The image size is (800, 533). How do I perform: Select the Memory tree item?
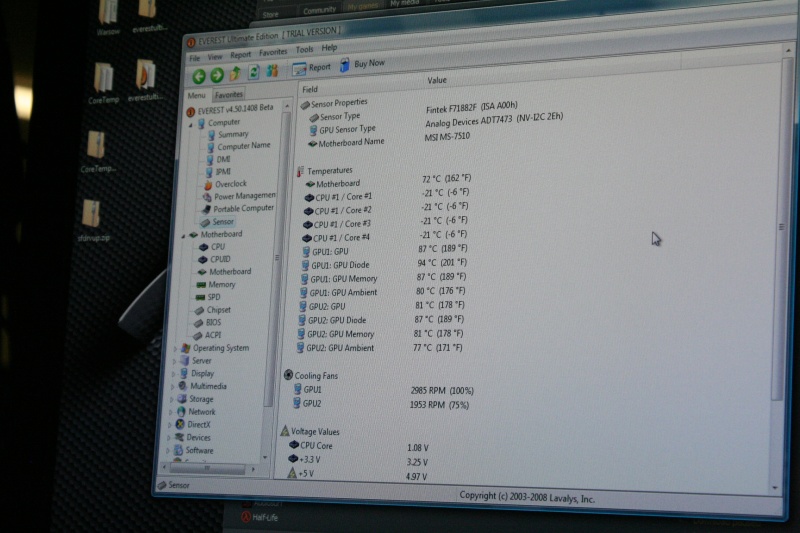coord(215,285)
